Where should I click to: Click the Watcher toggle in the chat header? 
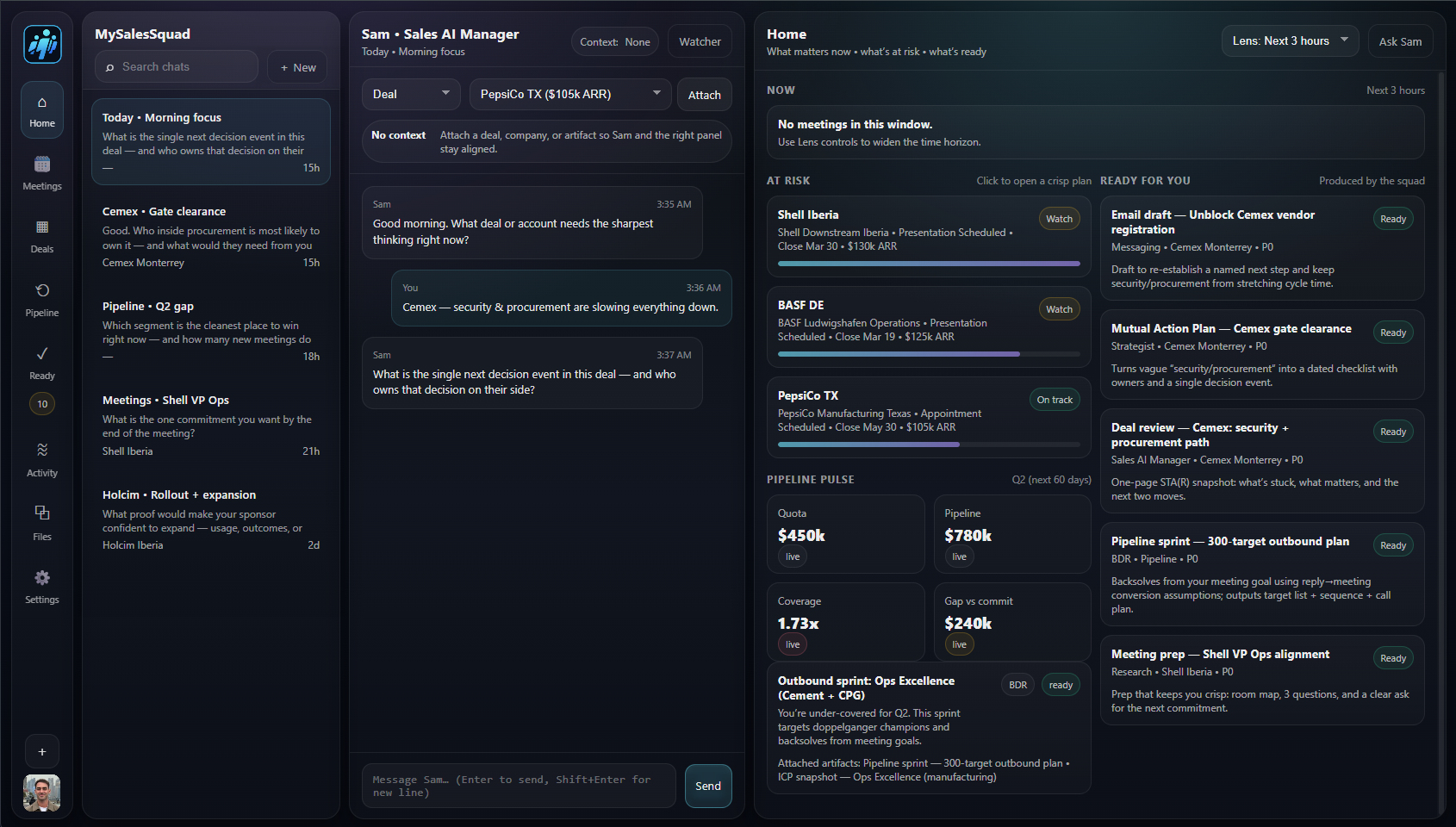point(699,40)
